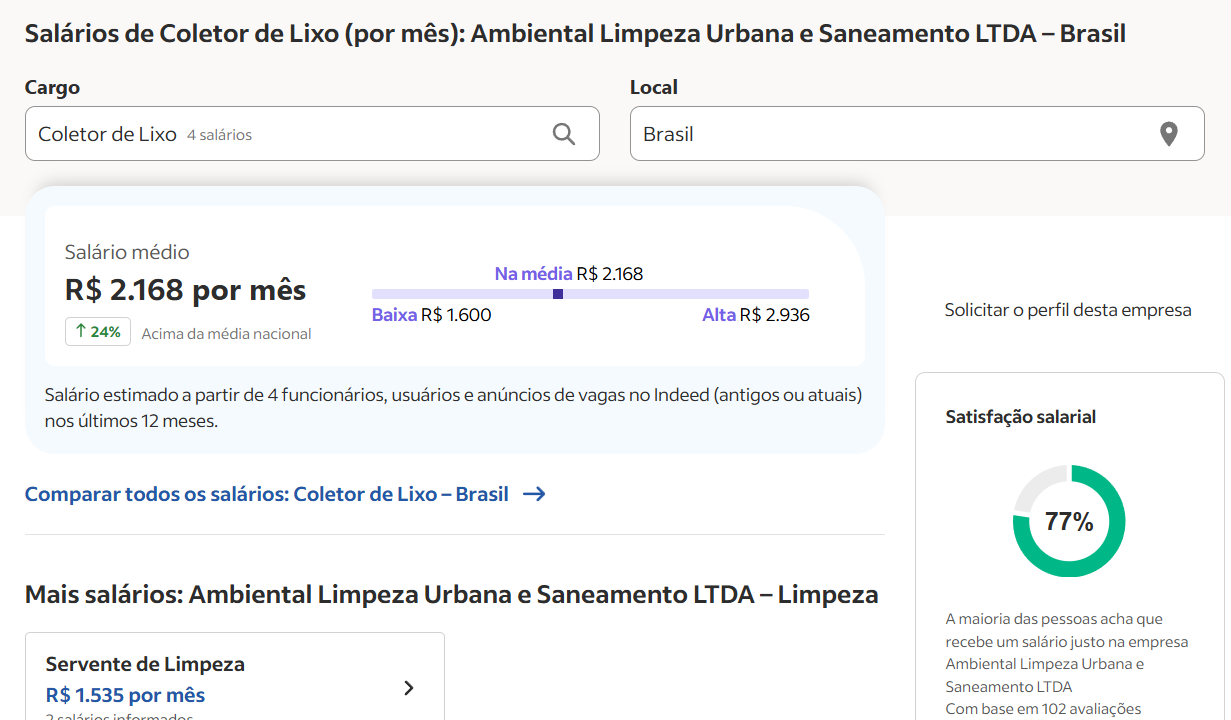The height and width of the screenshot is (720, 1231).
Task: Click the 'Satisfação salarial' heading
Action: 1021,417
